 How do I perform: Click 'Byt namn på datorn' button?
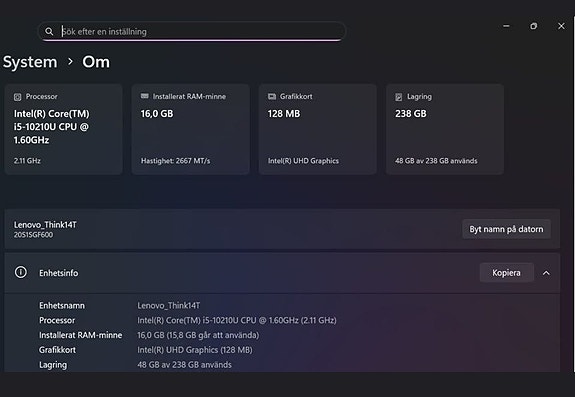tap(506, 229)
